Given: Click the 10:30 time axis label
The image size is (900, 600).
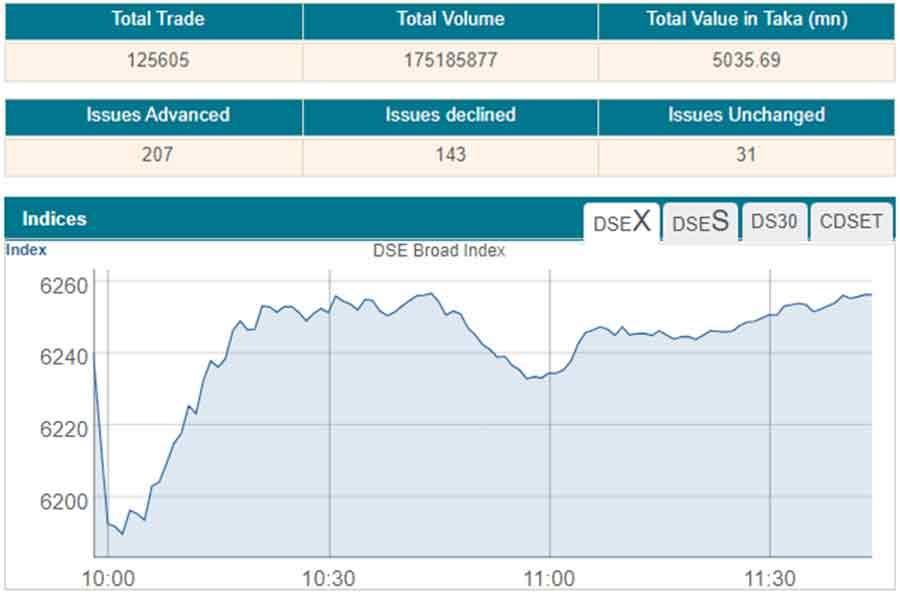Looking at the screenshot, I should click(330, 579).
